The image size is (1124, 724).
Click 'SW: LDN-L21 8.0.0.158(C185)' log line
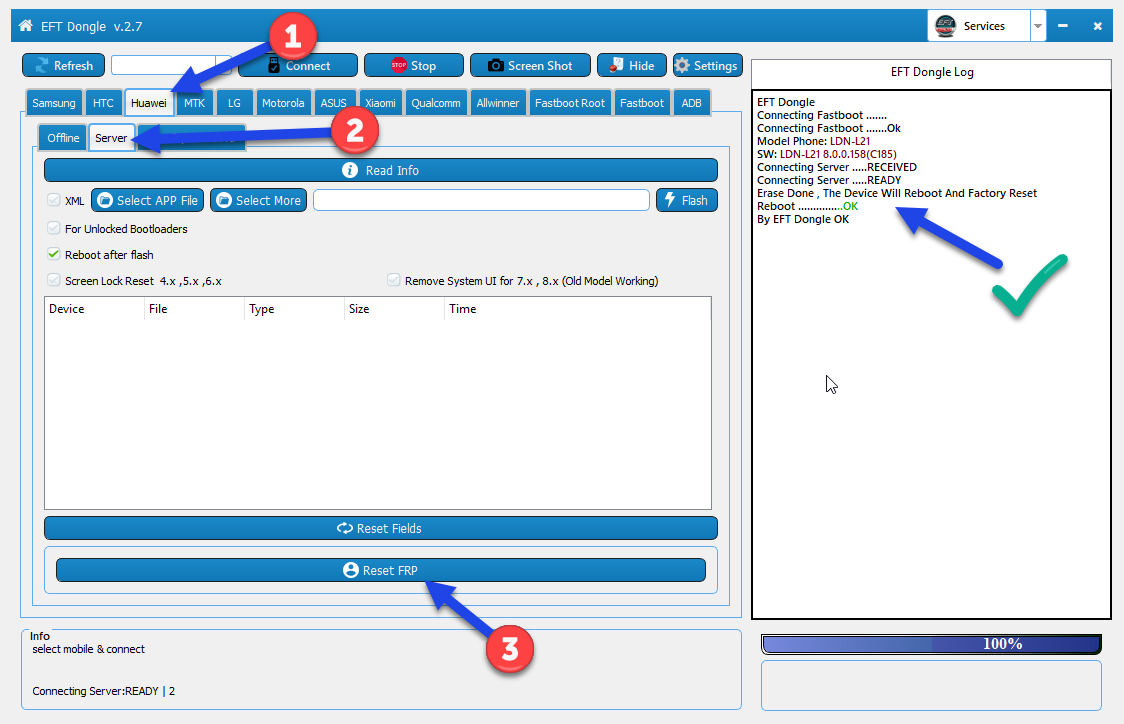pyautogui.click(x=827, y=154)
